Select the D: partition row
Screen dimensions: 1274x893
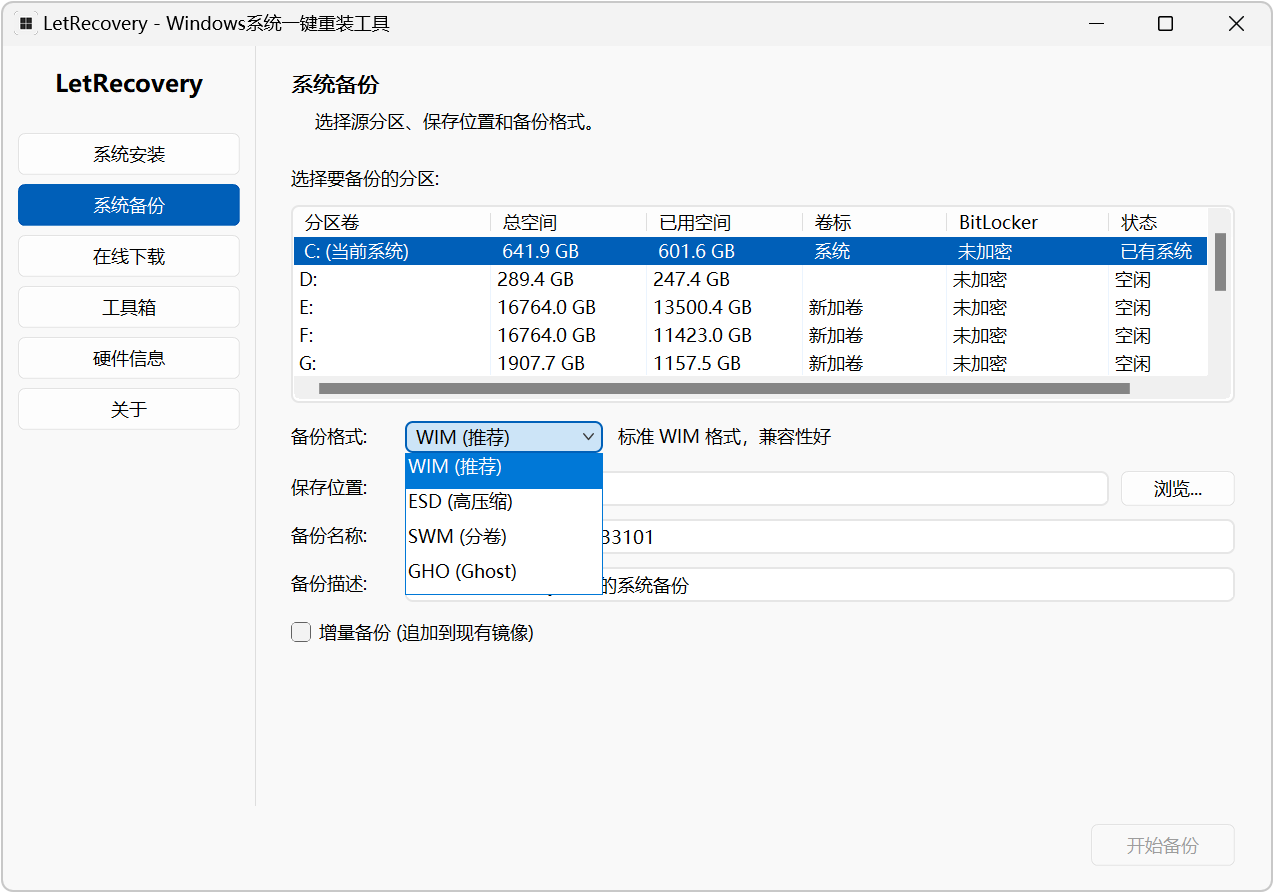point(750,279)
